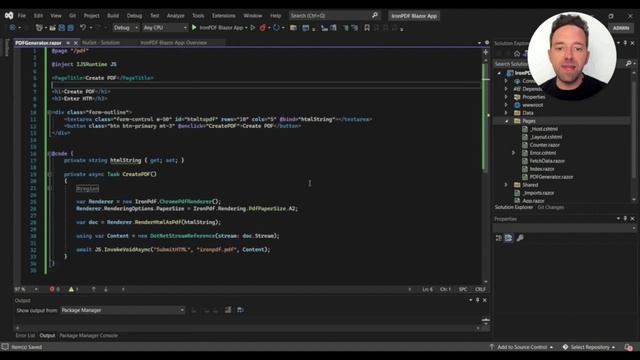Click the green Start Debugging play icon

pos(194,28)
